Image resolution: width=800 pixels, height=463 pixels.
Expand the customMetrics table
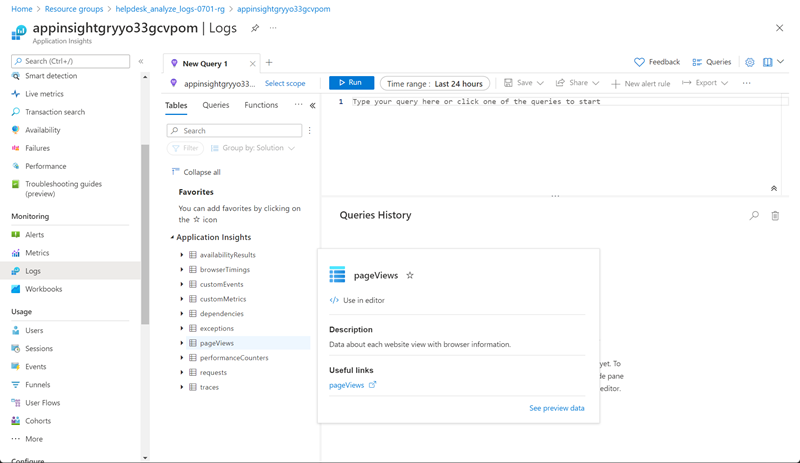pyautogui.click(x=182, y=299)
